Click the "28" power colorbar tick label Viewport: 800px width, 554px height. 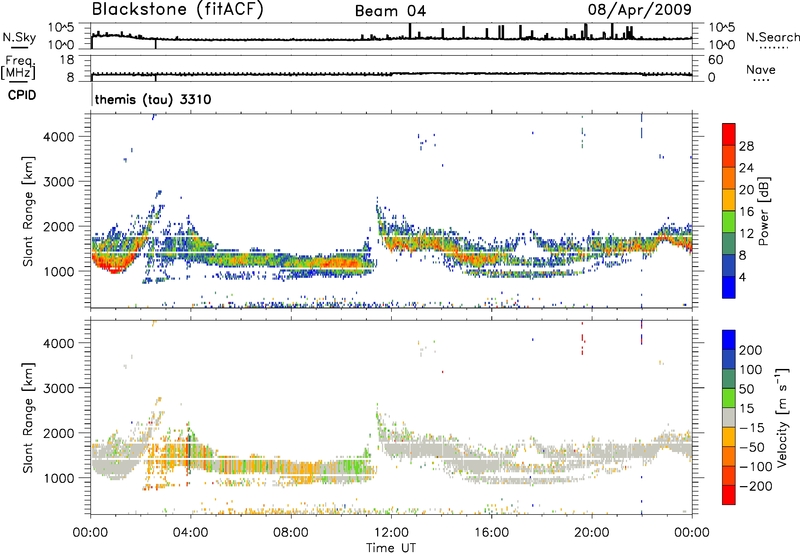pos(746,146)
